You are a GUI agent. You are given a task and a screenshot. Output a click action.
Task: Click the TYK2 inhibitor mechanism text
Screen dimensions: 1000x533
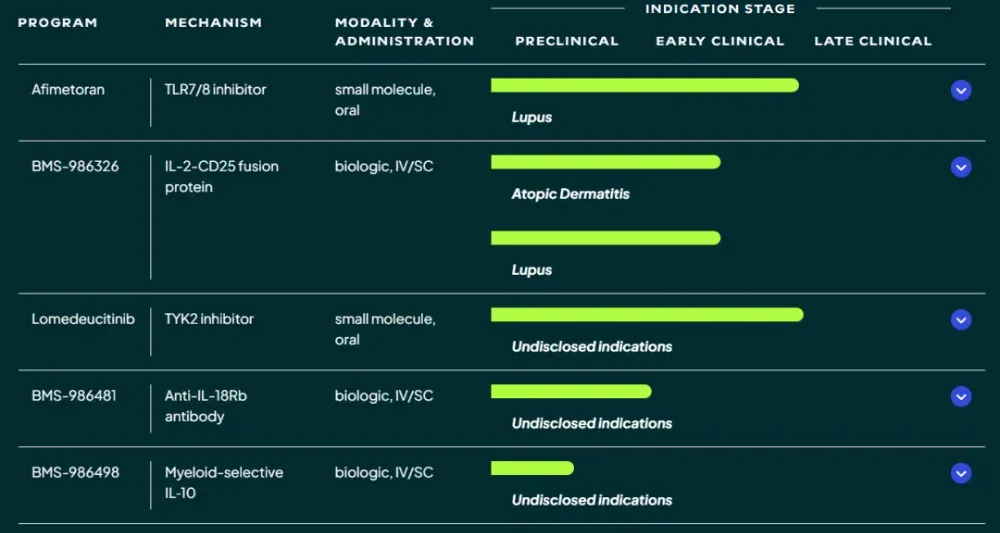point(209,319)
